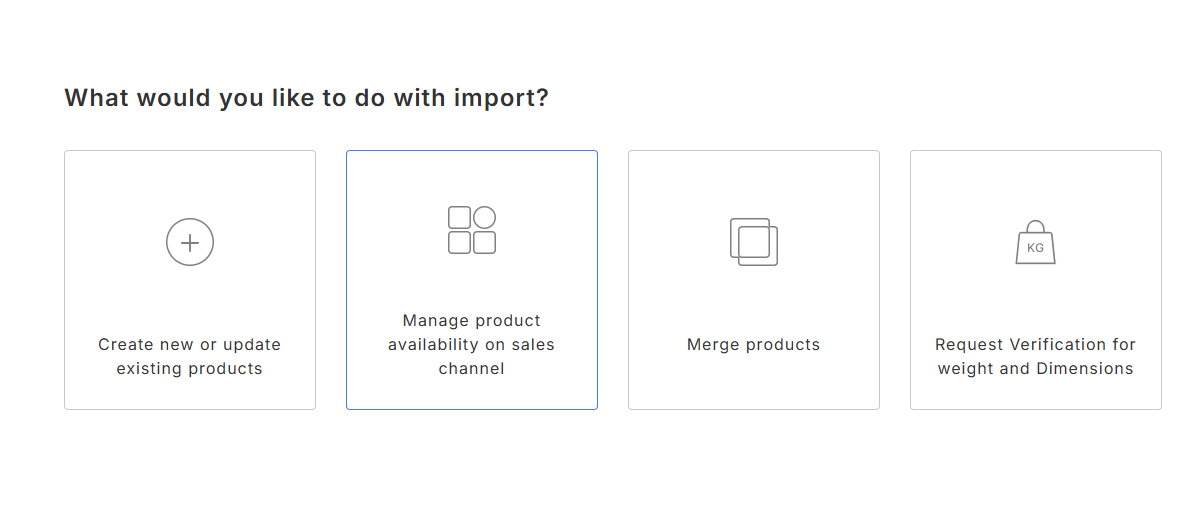This screenshot has width=1196, height=518.
Task: Click the four-shapes product availability icon
Action: (471, 230)
